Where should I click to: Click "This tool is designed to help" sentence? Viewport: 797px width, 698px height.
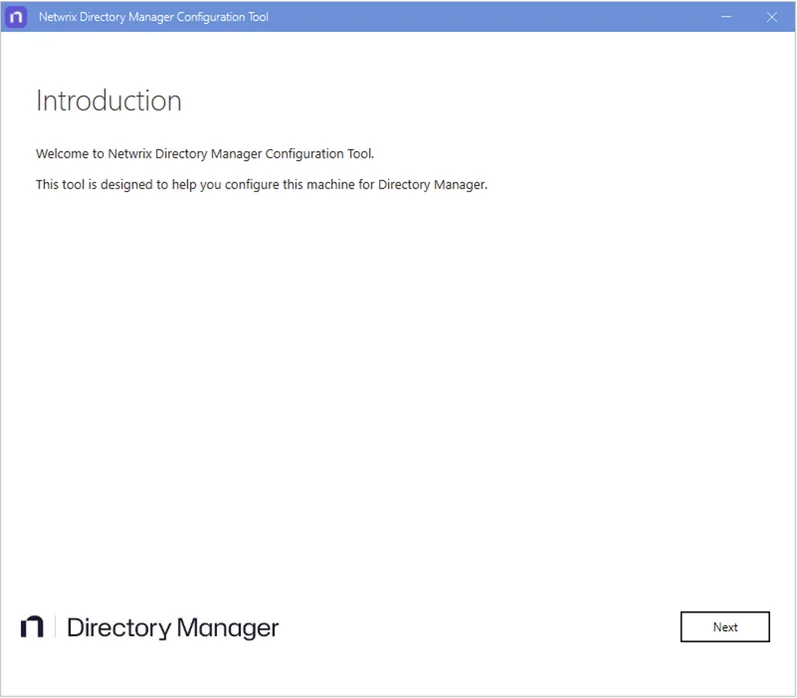(261, 184)
